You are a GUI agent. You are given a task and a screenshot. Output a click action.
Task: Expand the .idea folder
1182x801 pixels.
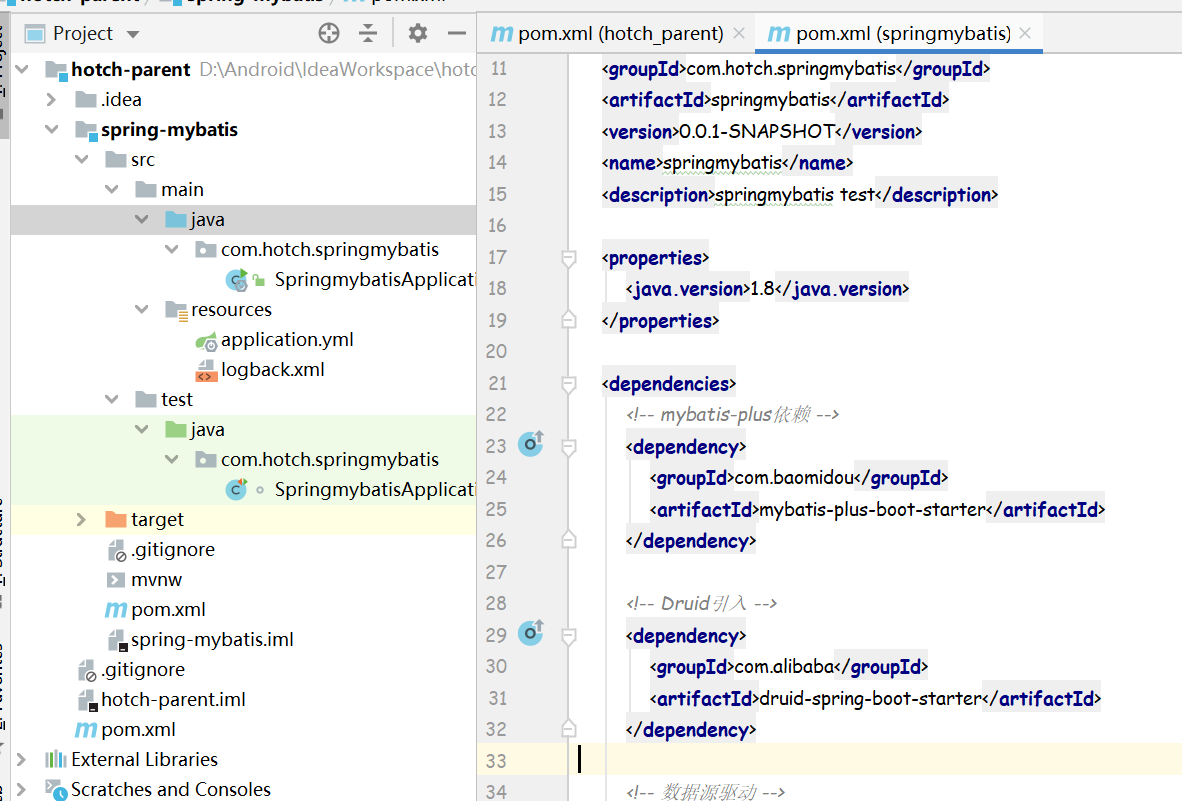(51, 99)
